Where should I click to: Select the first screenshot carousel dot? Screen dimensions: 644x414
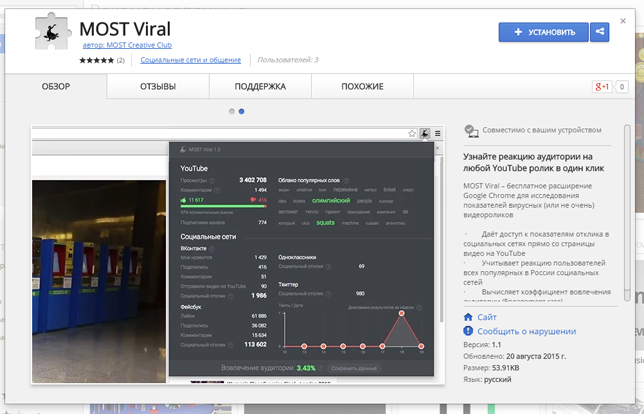tap(232, 111)
